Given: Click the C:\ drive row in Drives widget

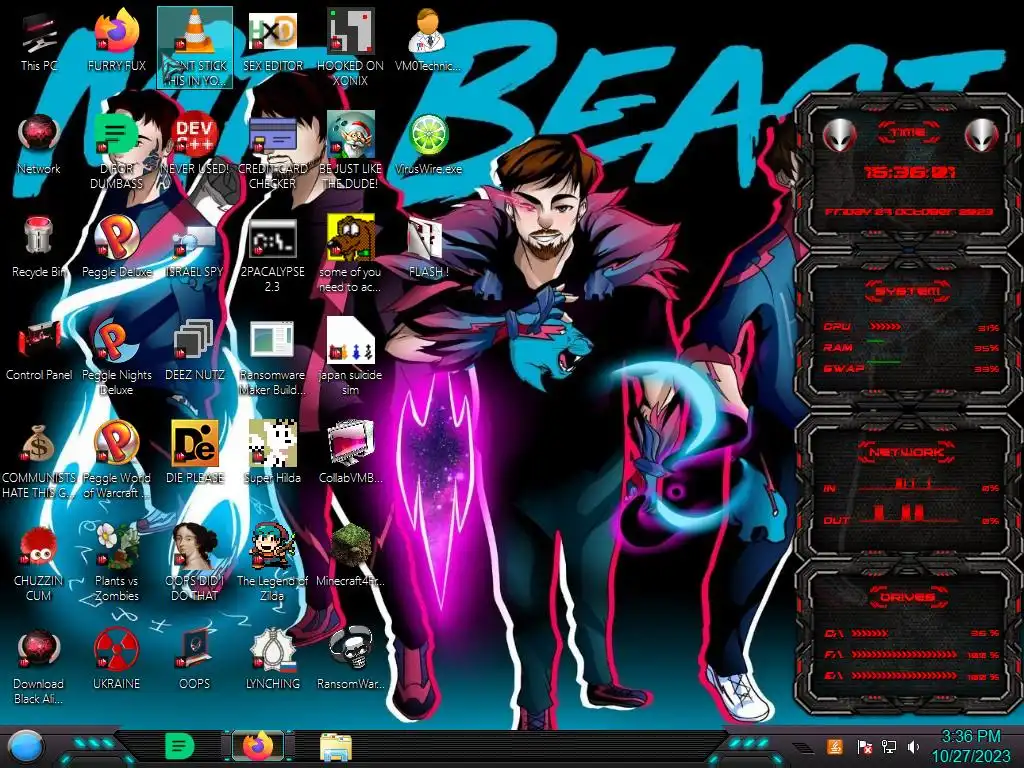Looking at the screenshot, I should coord(911,633).
